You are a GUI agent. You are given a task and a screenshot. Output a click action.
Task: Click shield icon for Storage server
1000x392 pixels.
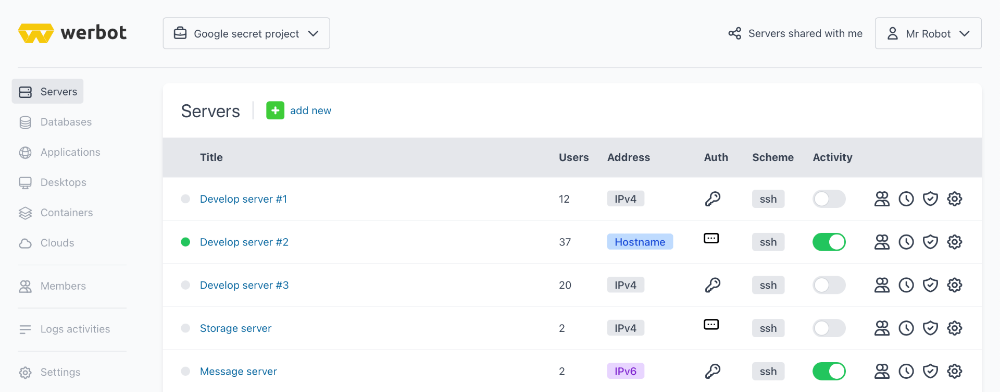coord(930,328)
